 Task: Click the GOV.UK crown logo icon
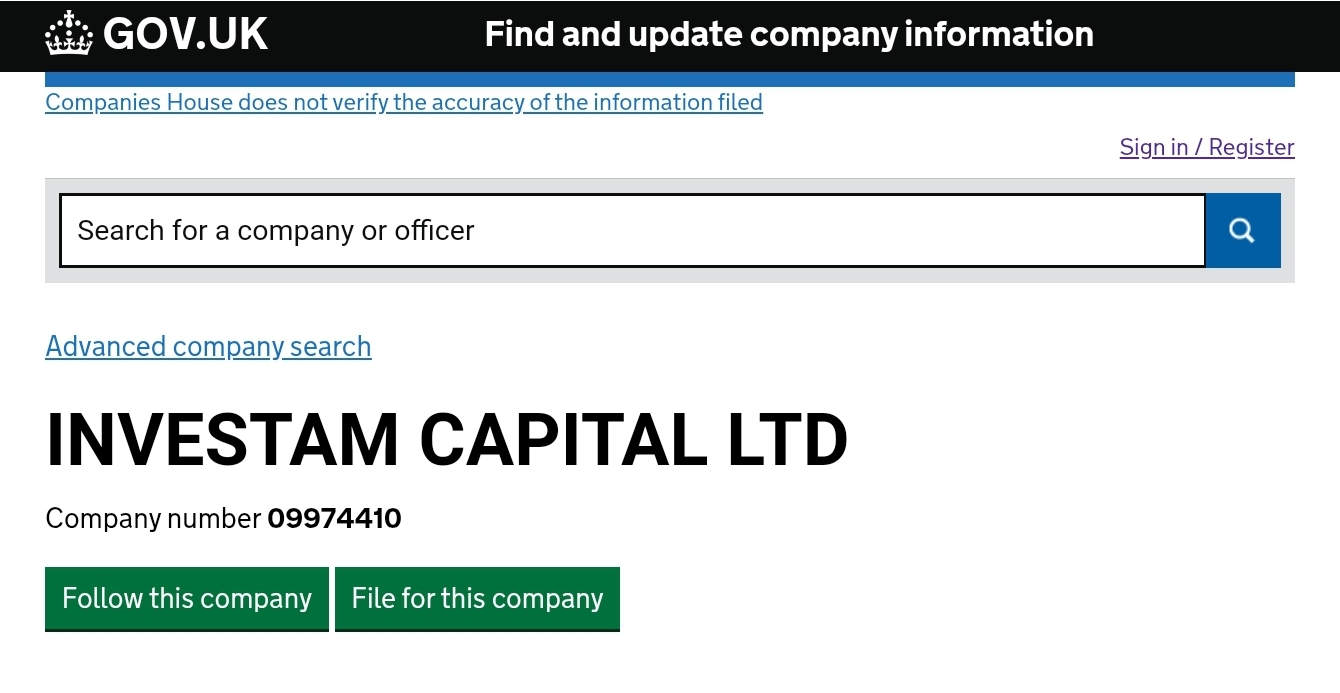coord(69,34)
